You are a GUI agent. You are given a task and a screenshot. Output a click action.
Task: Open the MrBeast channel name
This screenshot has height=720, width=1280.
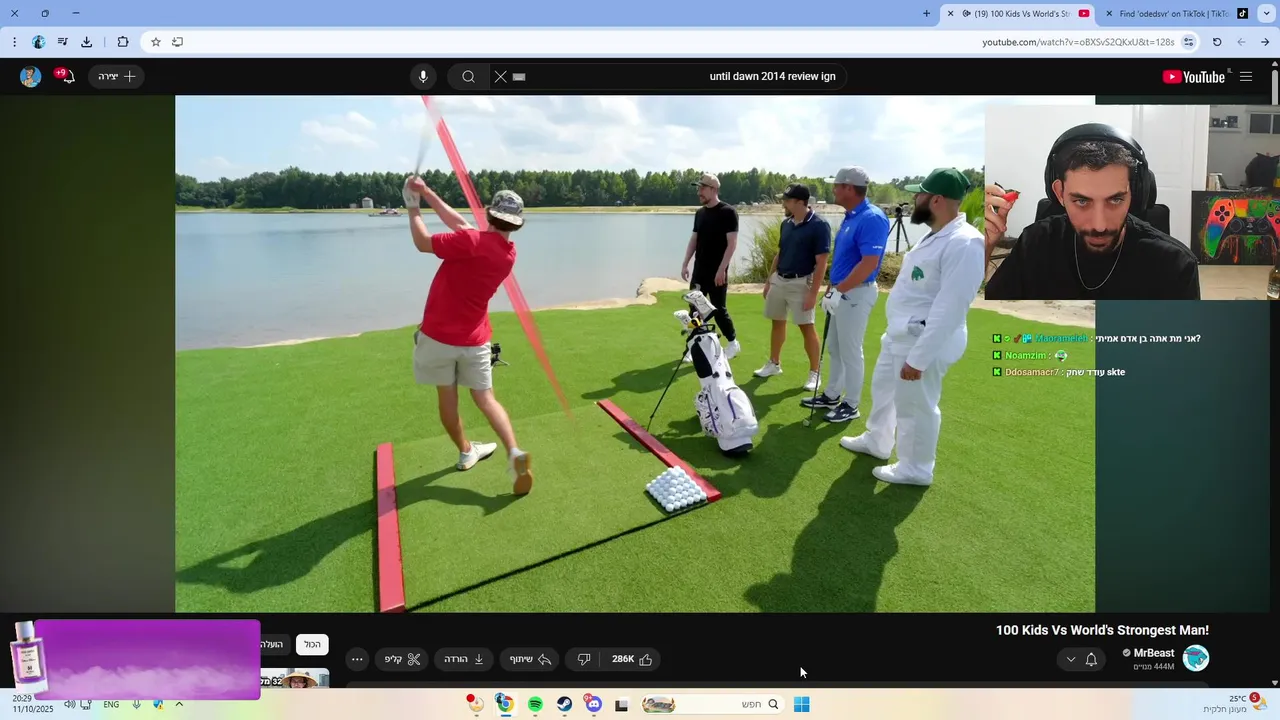(1154, 653)
